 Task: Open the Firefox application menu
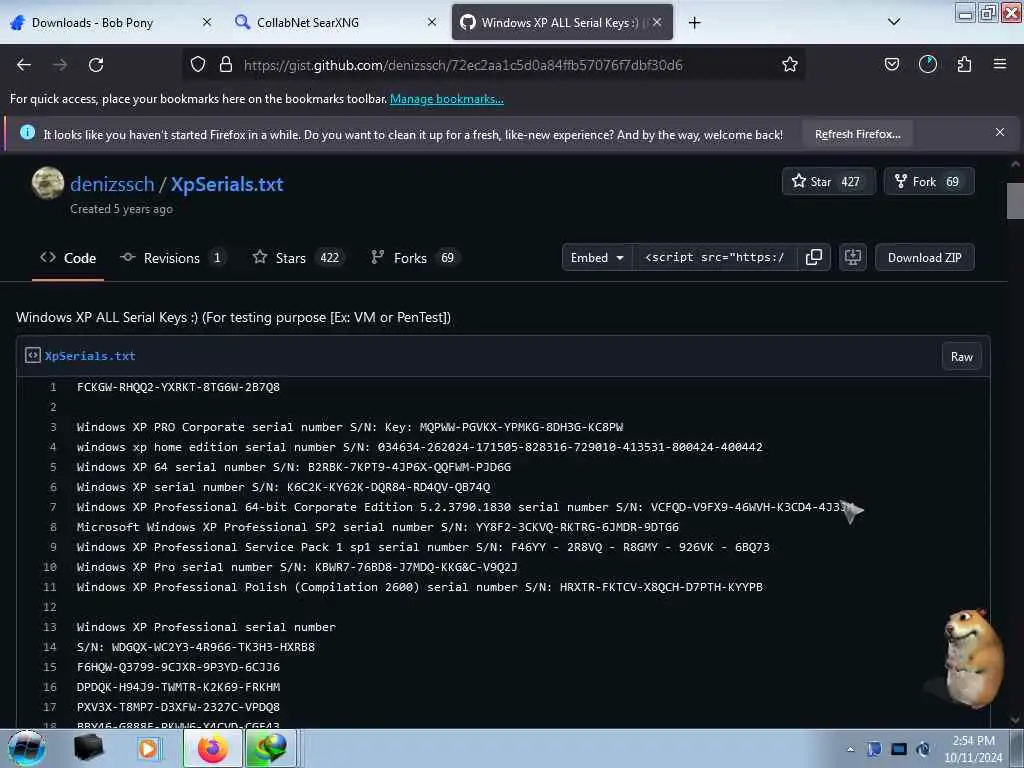click(999, 64)
